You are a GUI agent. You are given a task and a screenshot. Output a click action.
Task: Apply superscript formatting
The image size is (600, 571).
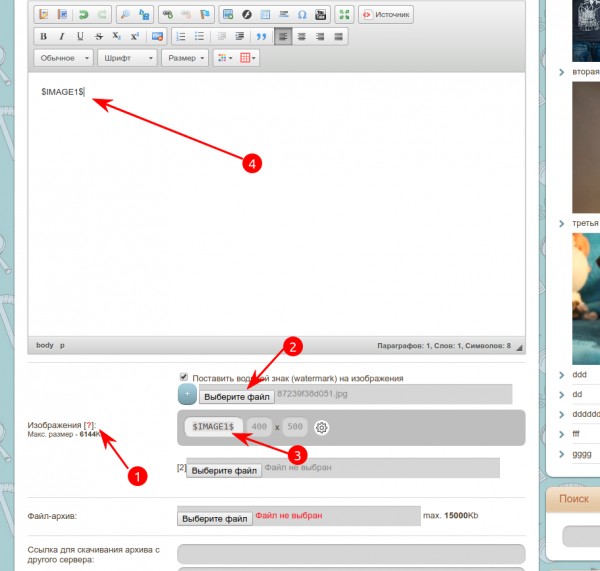[135, 36]
